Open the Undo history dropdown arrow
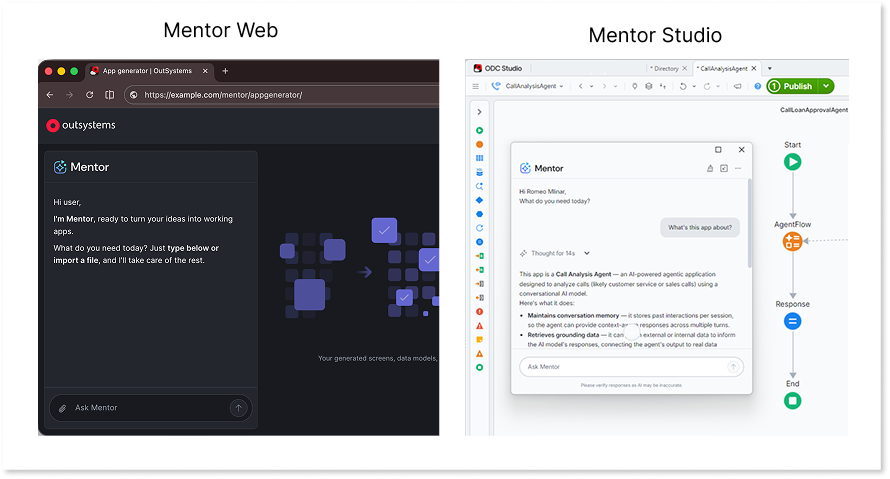Viewport: 890px width, 479px height. point(694,86)
